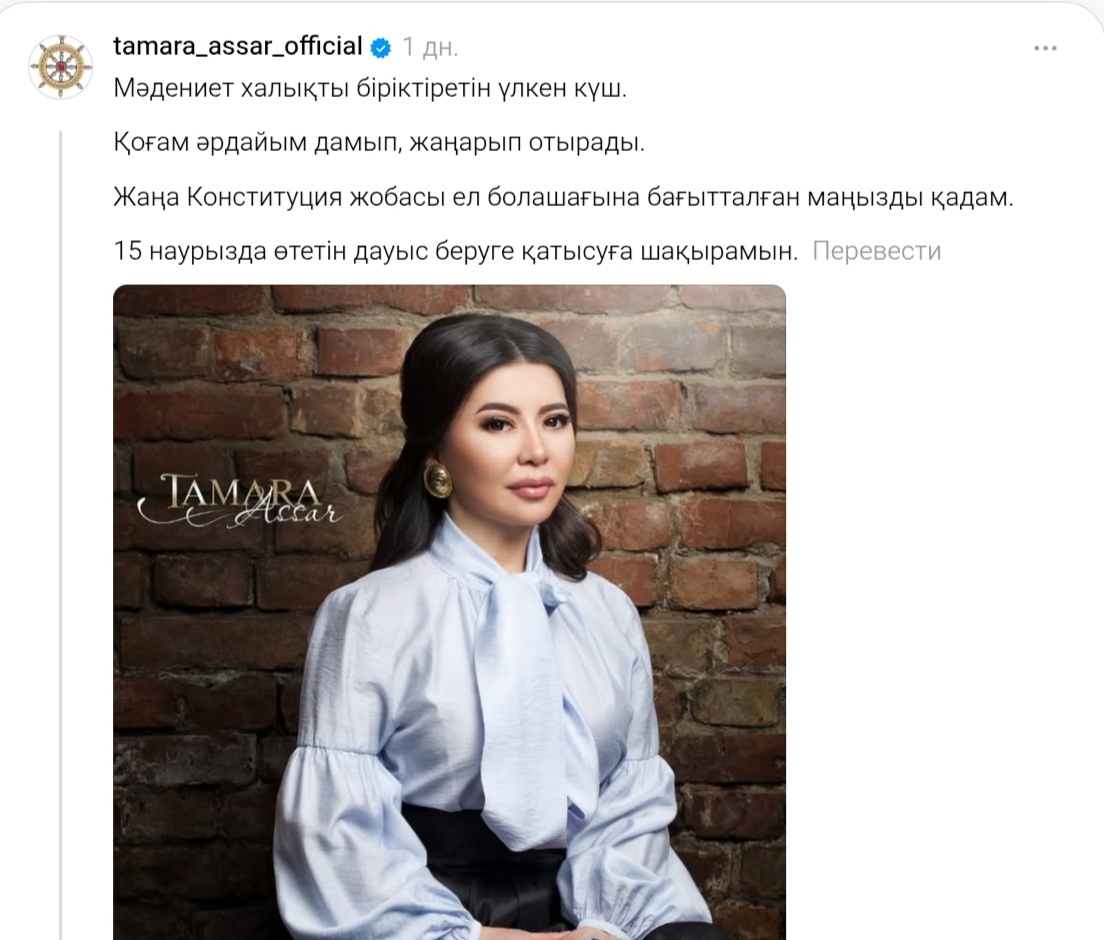Click the Tamara Assar logo watermark
Image resolution: width=1104 pixels, height=940 pixels.
point(240,501)
